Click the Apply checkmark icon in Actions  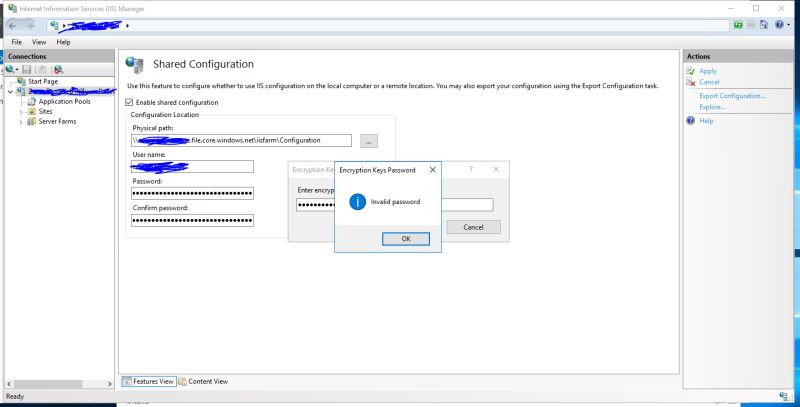690,71
